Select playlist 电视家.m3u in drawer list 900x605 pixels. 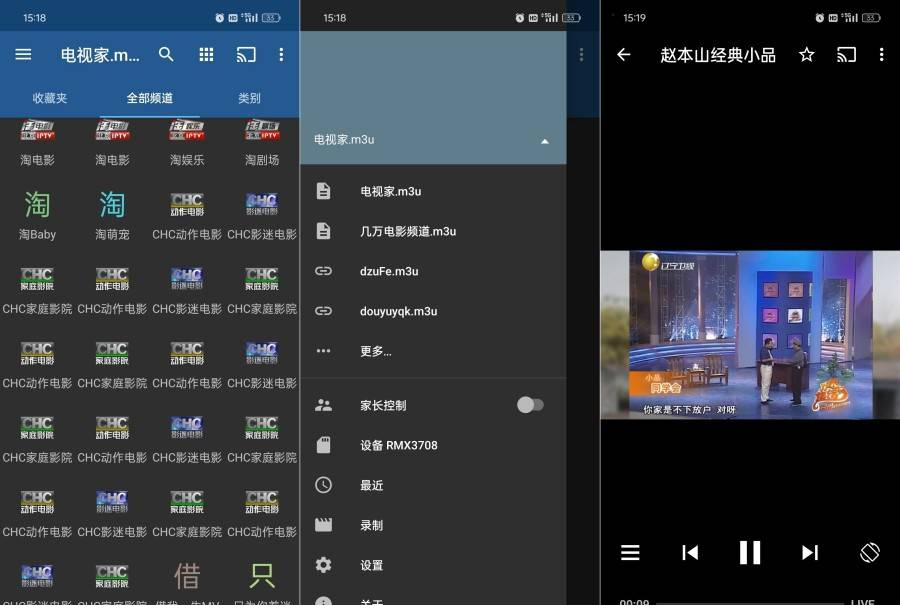[x=433, y=191]
